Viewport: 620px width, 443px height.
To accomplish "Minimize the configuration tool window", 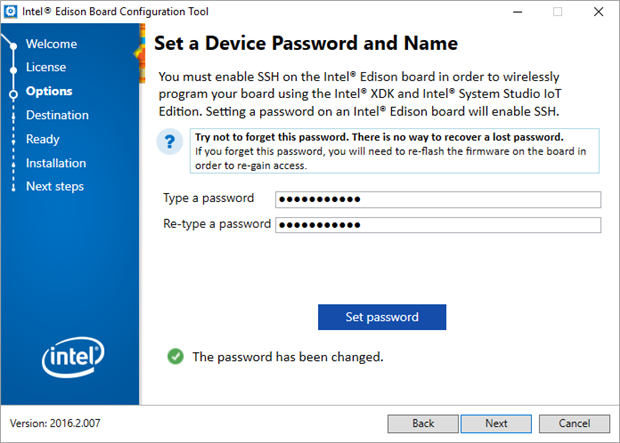I will 511,12.
